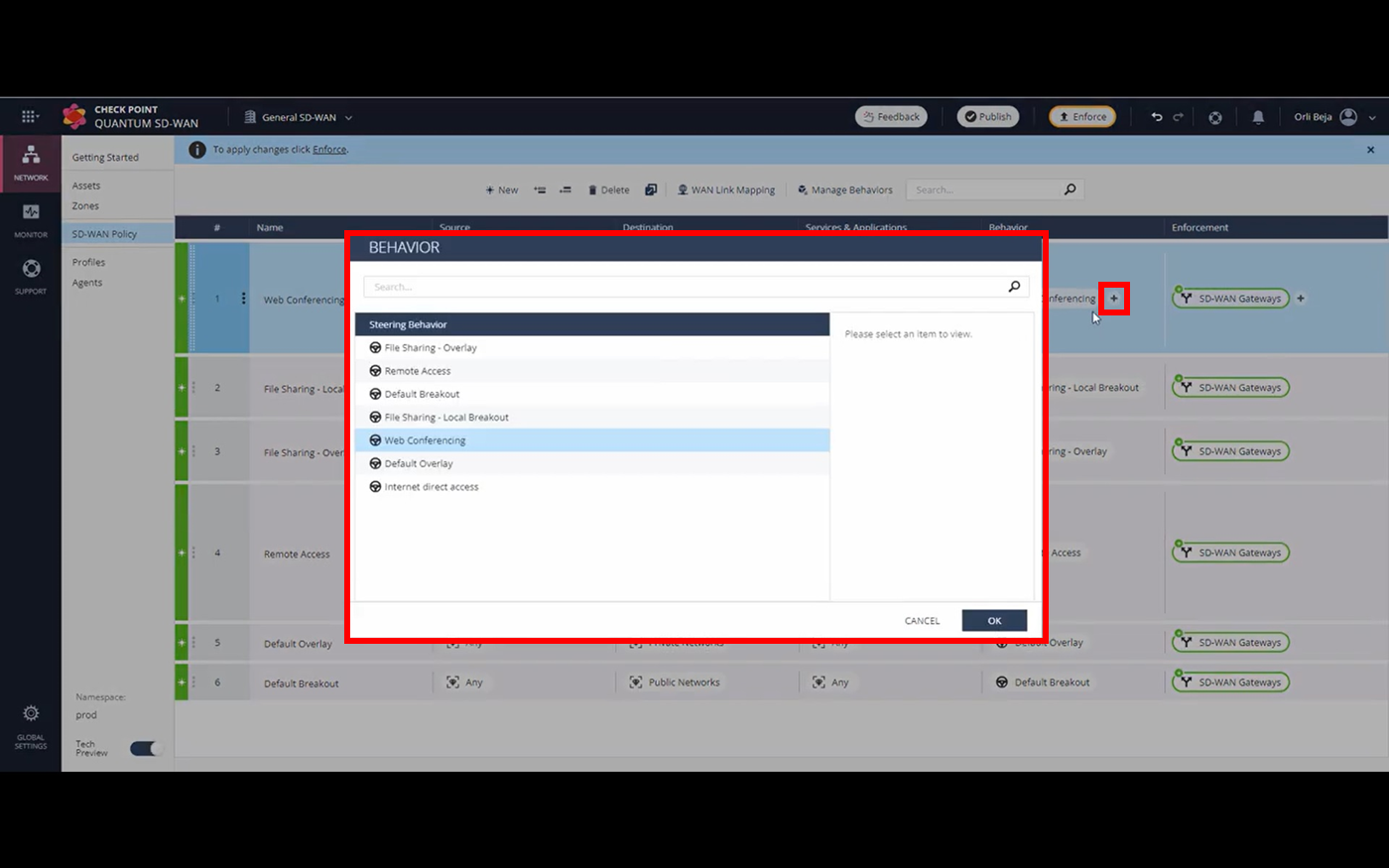The height and width of the screenshot is (868, 1389).
Task: Select Web Conferencing behavior in list
Action: point(592,440)
